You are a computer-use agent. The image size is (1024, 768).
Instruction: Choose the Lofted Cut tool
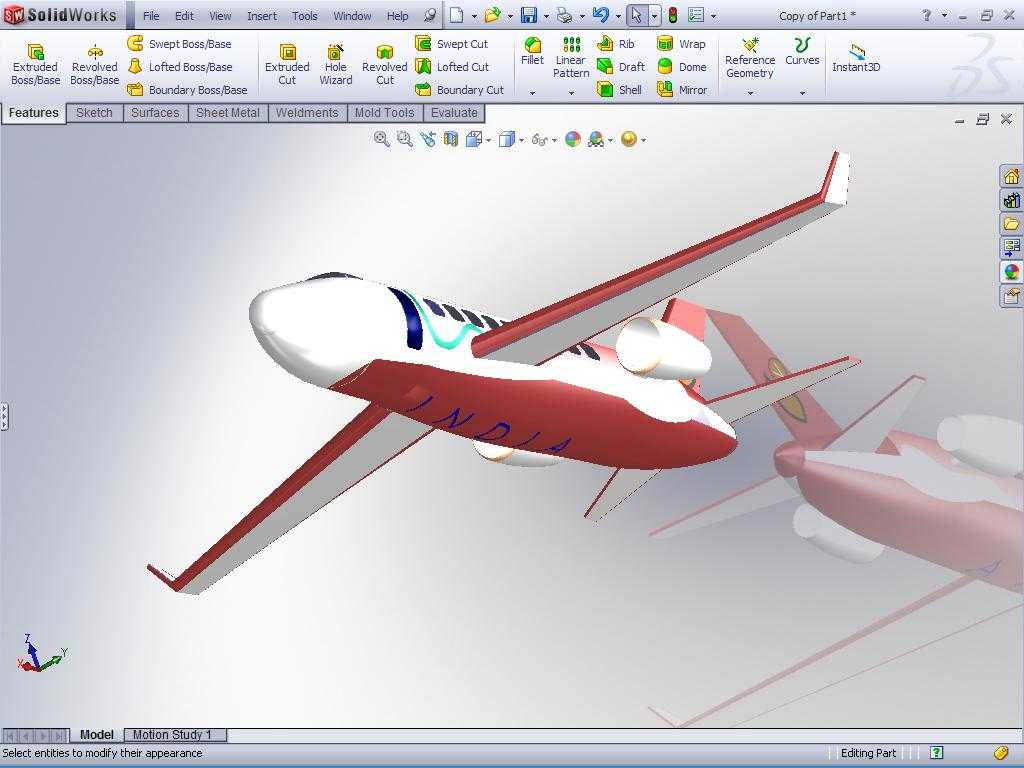(453, 67)
